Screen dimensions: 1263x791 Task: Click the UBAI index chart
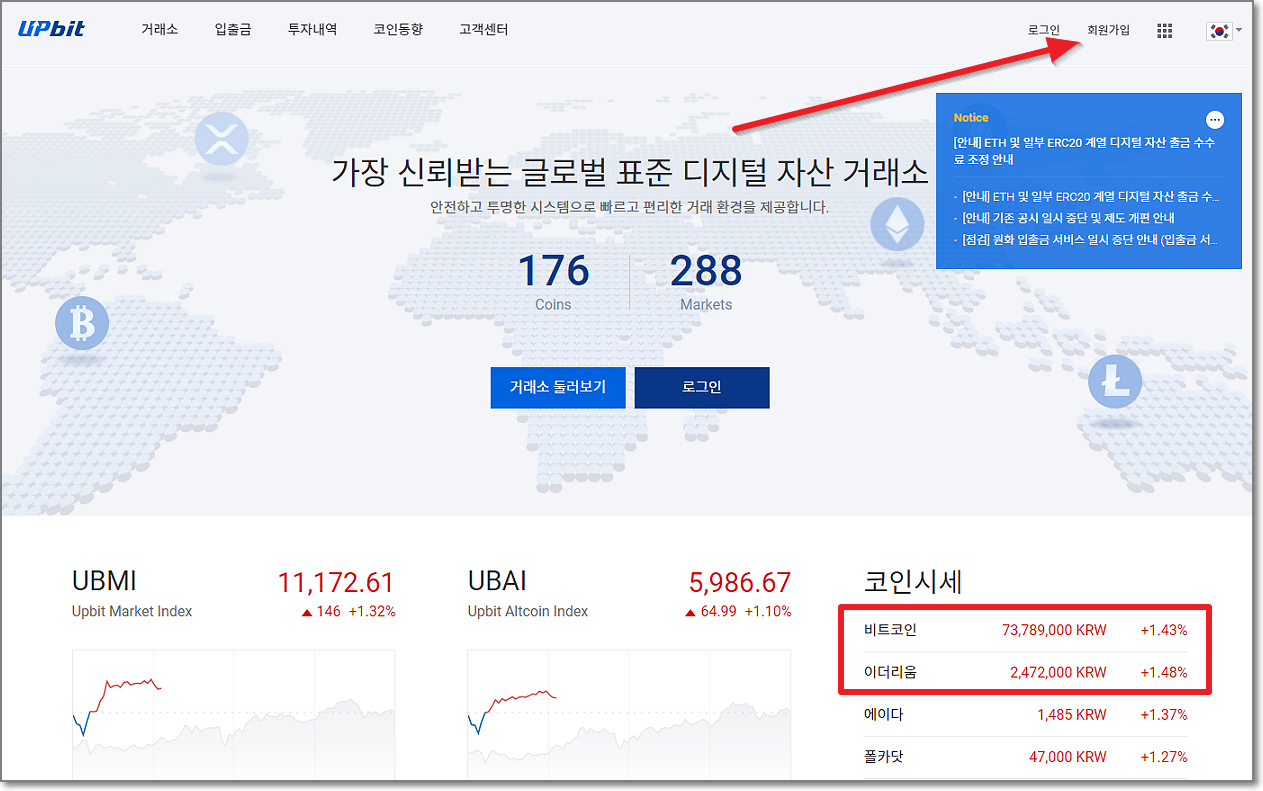(629, 714)
